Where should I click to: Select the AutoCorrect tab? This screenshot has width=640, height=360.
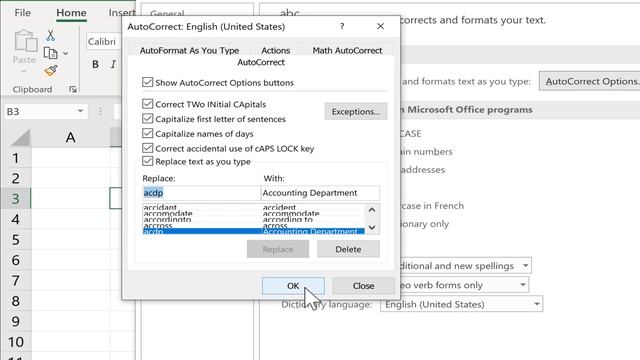[261, 62]
